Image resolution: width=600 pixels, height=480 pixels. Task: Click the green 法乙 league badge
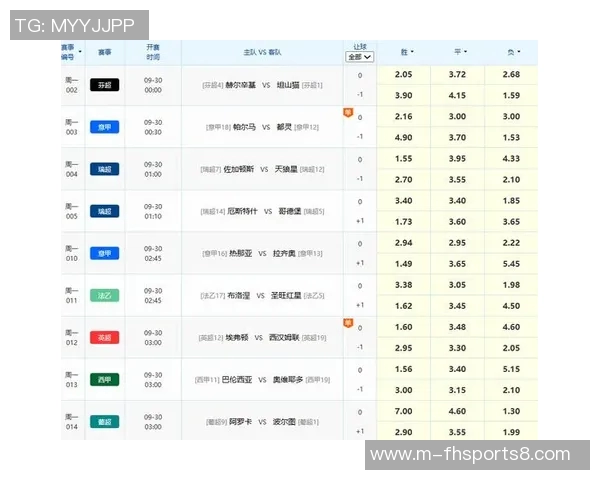click(104, 296)
